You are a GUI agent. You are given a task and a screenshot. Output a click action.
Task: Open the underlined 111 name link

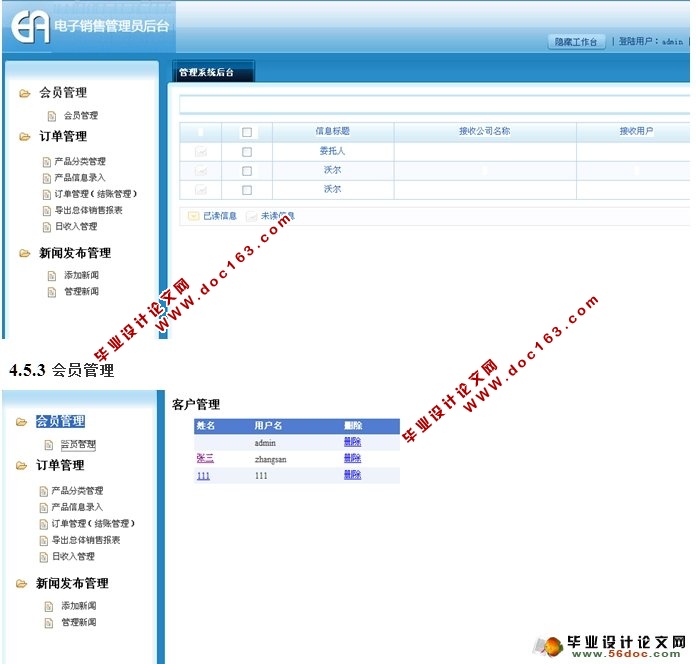pyautogui.click(x=203, y=476)
